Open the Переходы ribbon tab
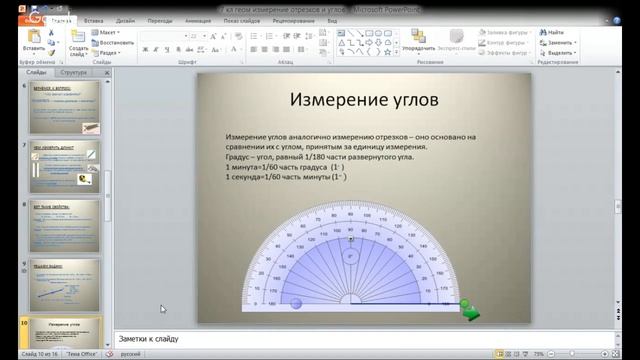640x360 pixels. [x=160, y=21]
